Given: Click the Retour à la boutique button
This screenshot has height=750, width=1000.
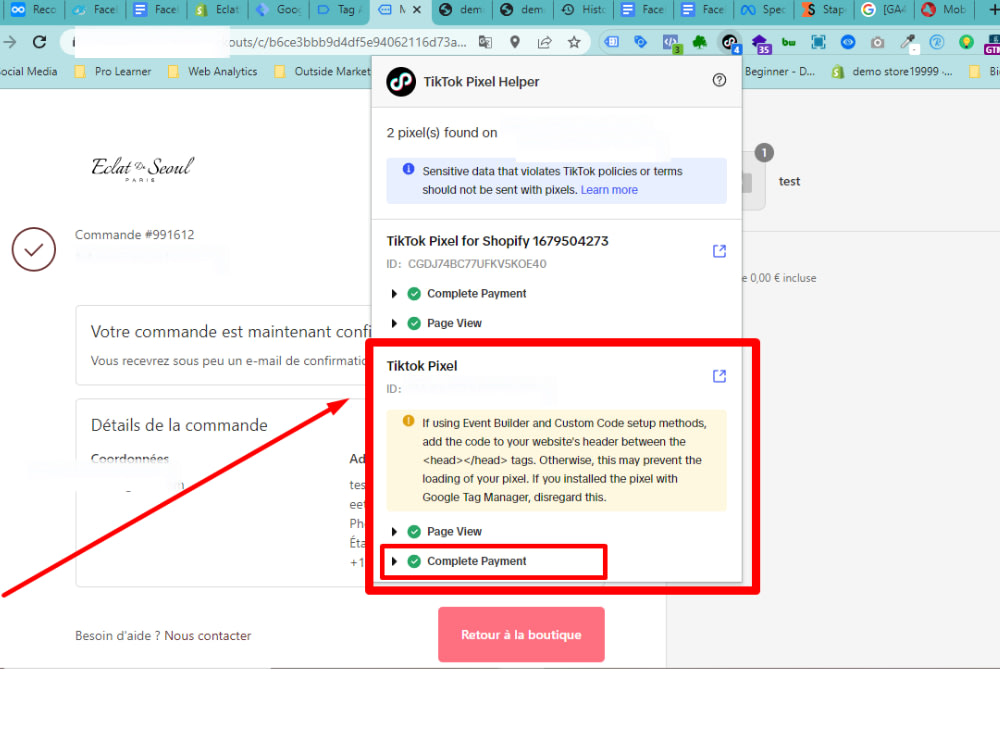Looking at the screenshot, I should click(x=521, y=634).
